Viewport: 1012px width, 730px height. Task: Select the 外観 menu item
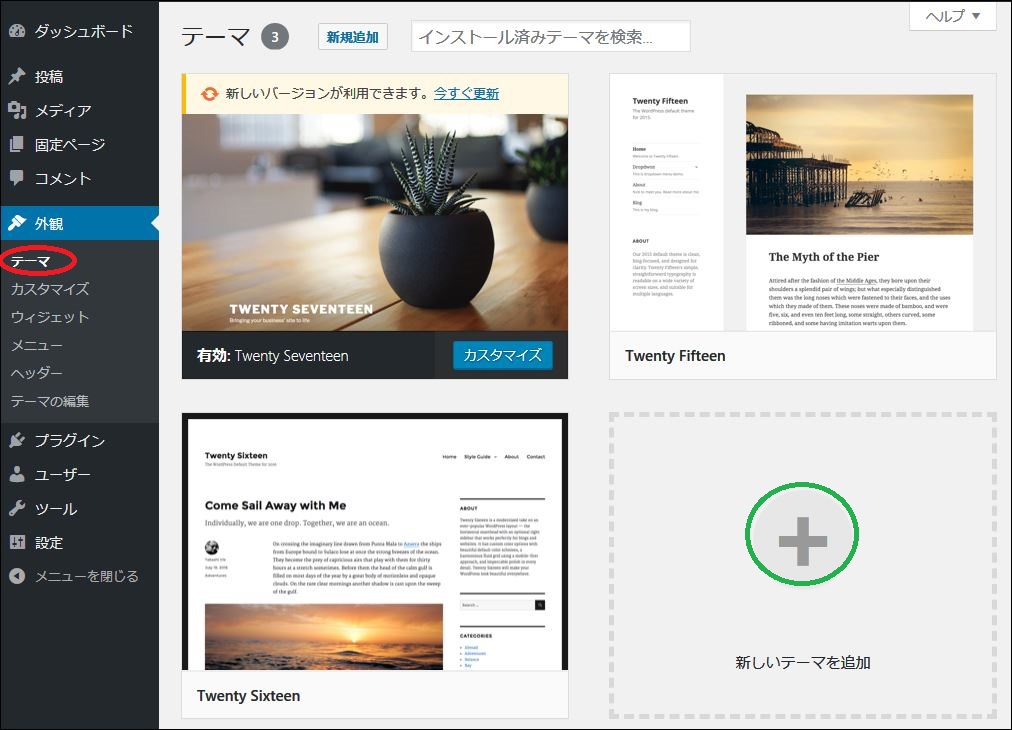[x=79, y=223]
